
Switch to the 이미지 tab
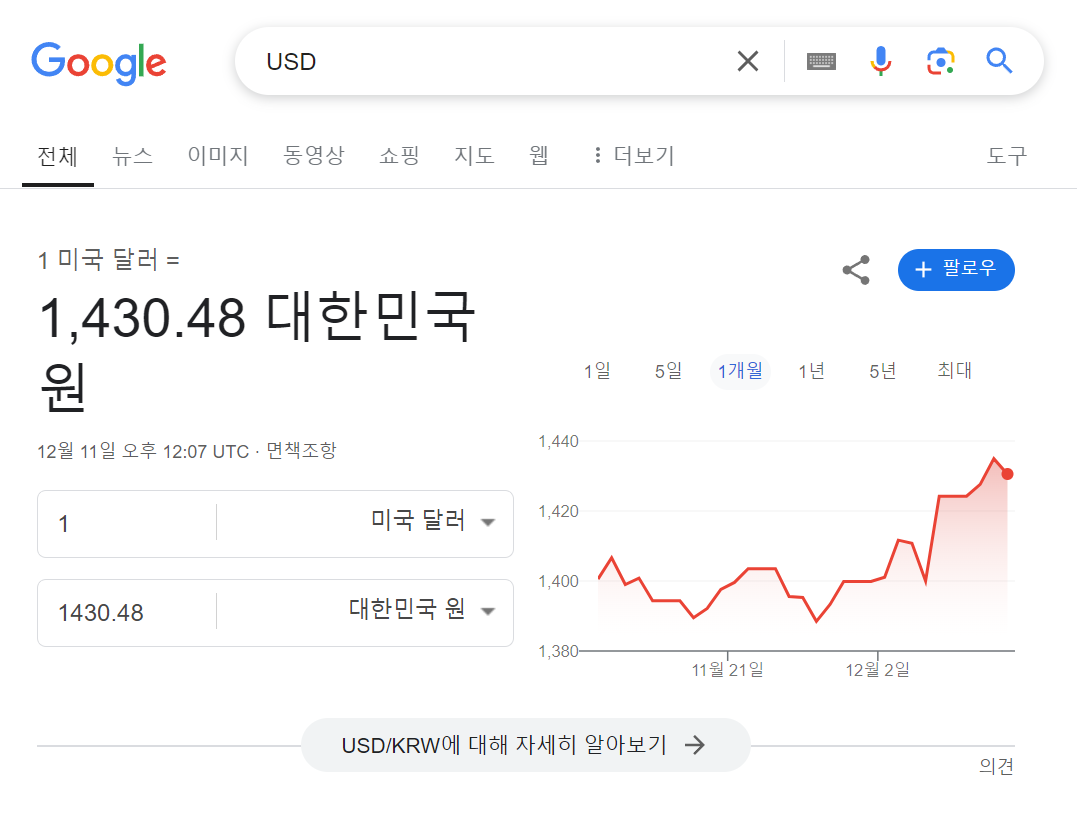click(x=218, y=156)
